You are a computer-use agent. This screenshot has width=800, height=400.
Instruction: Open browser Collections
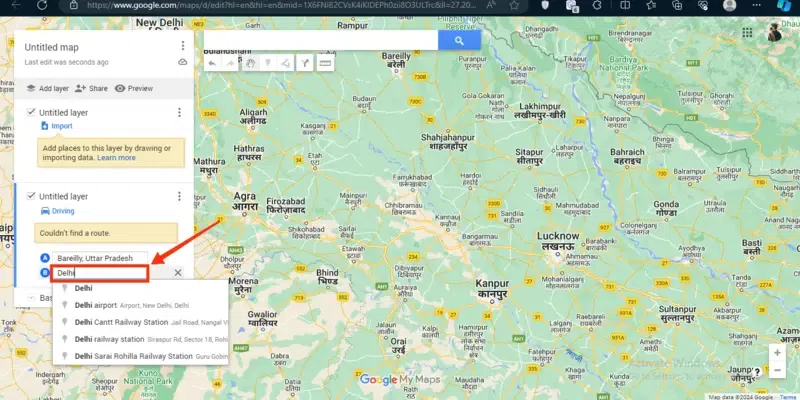677,5
